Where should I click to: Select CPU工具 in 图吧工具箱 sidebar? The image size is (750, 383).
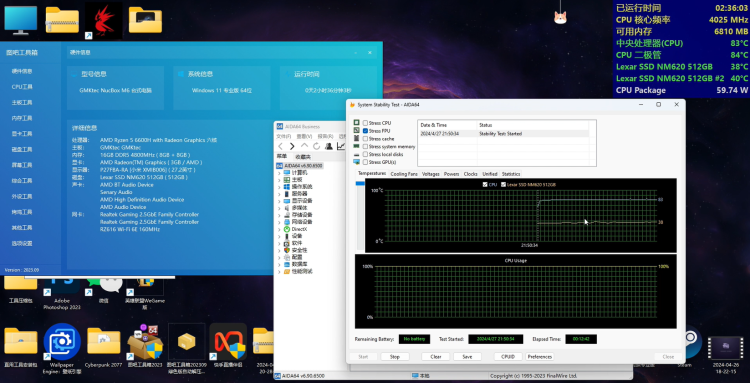coord(22,87)
